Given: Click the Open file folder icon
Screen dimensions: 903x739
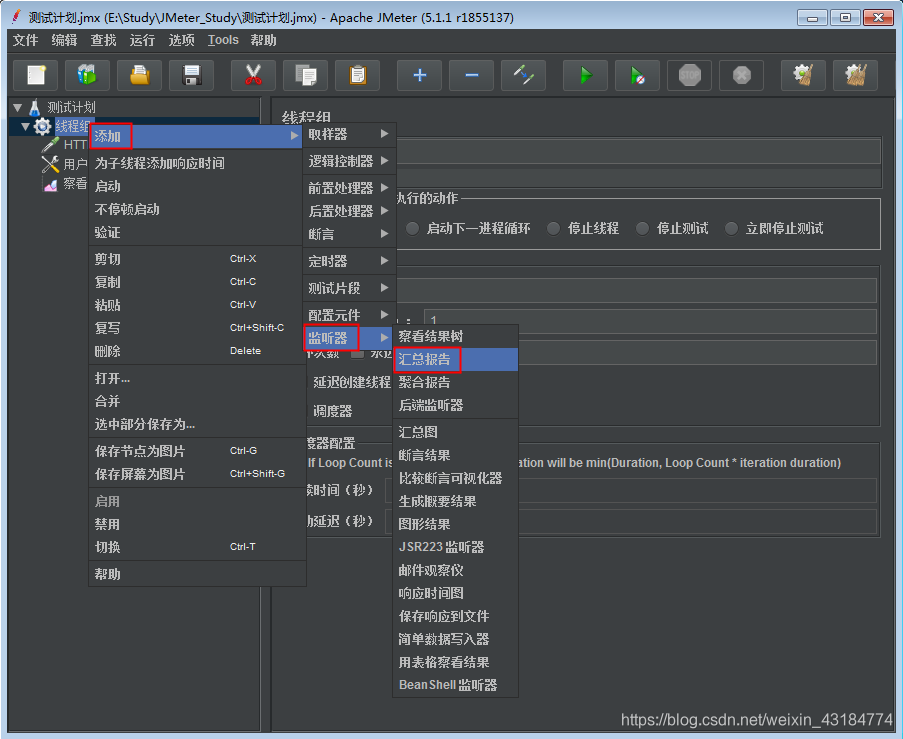Looking at the screenshot, I should point(139,75).
